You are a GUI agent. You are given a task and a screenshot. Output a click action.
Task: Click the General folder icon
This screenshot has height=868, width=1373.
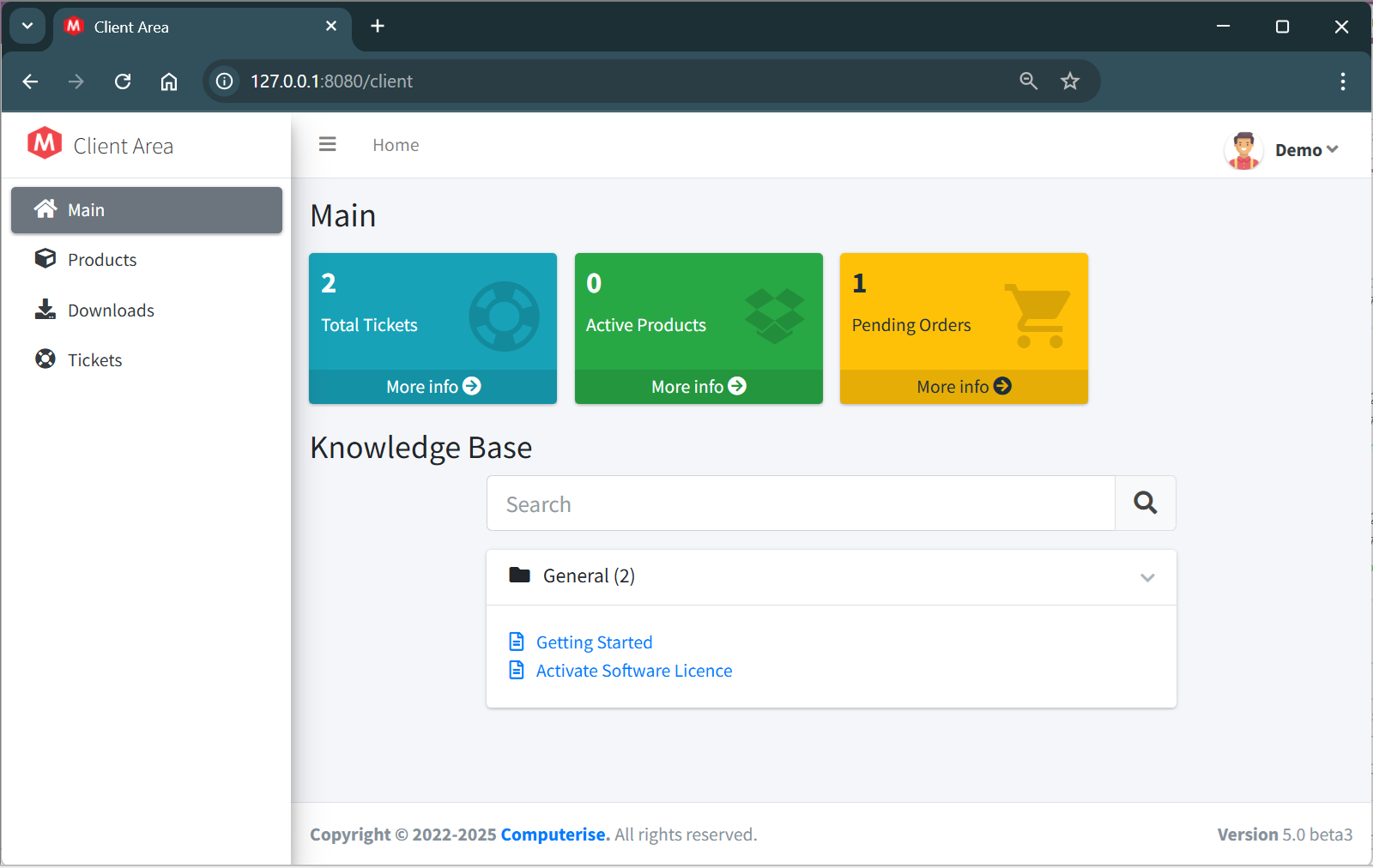point(520,575)
